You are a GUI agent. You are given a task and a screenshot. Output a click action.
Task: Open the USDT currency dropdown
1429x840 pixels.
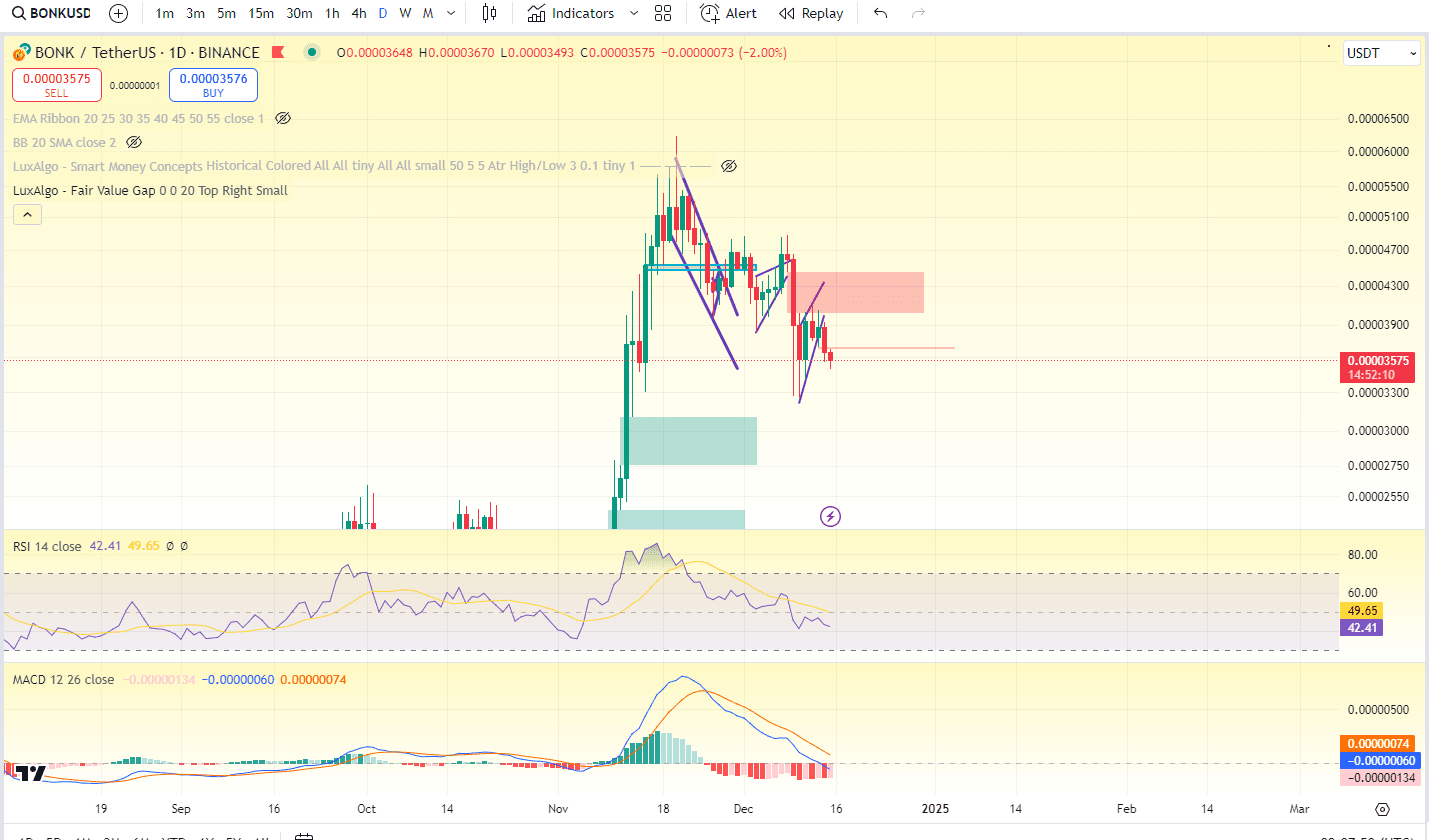1382,53
